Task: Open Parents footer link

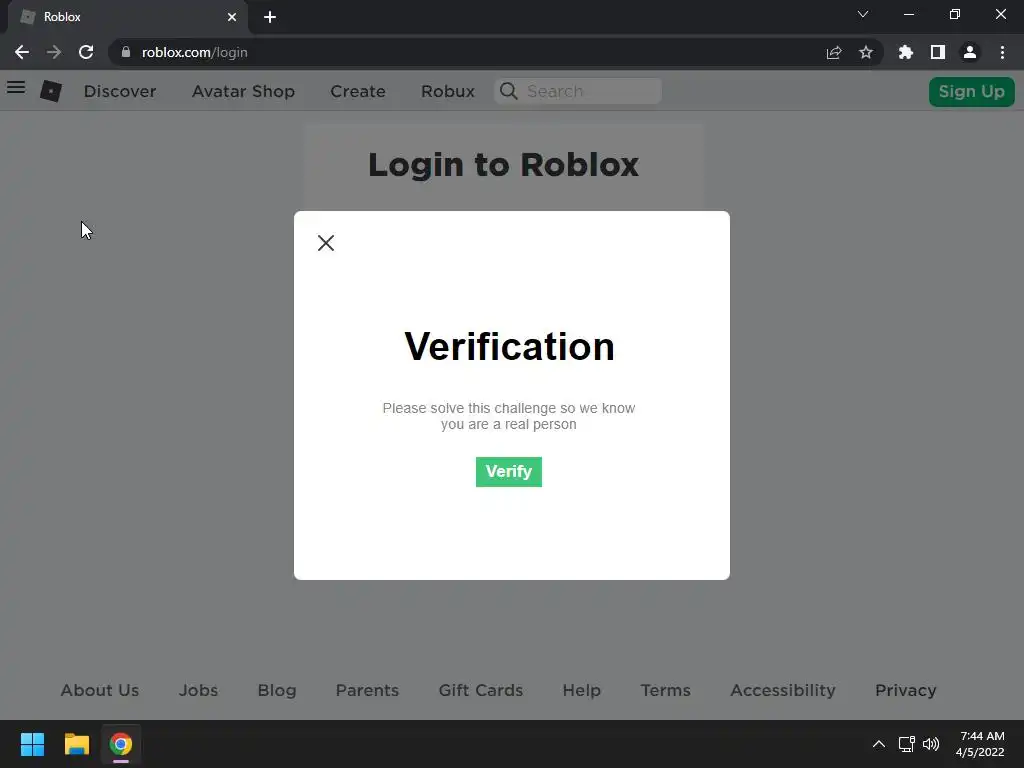Action: pos(367,690)
